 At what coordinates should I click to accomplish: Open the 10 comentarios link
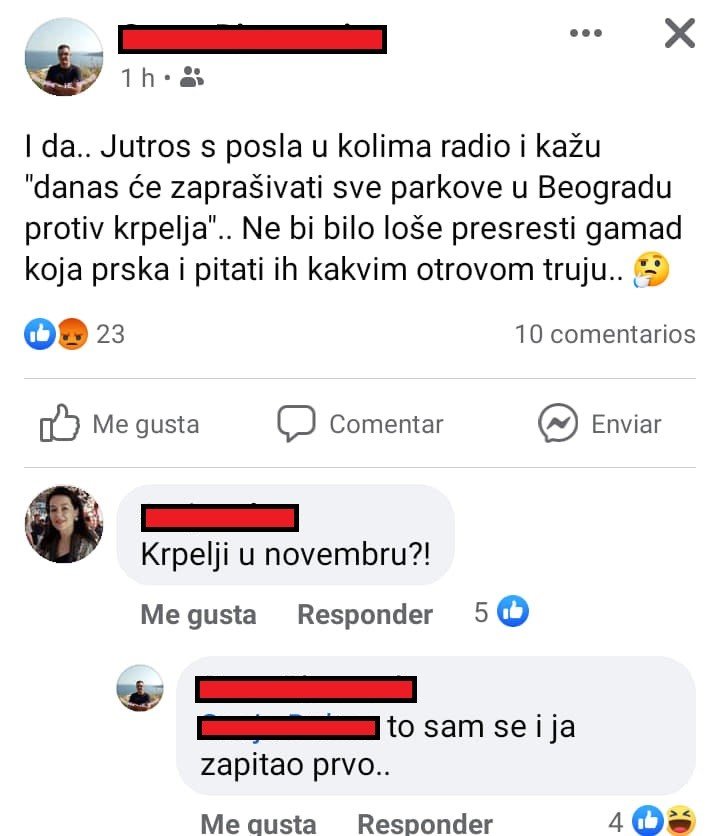pyautogui.click(x=605, y=334)
